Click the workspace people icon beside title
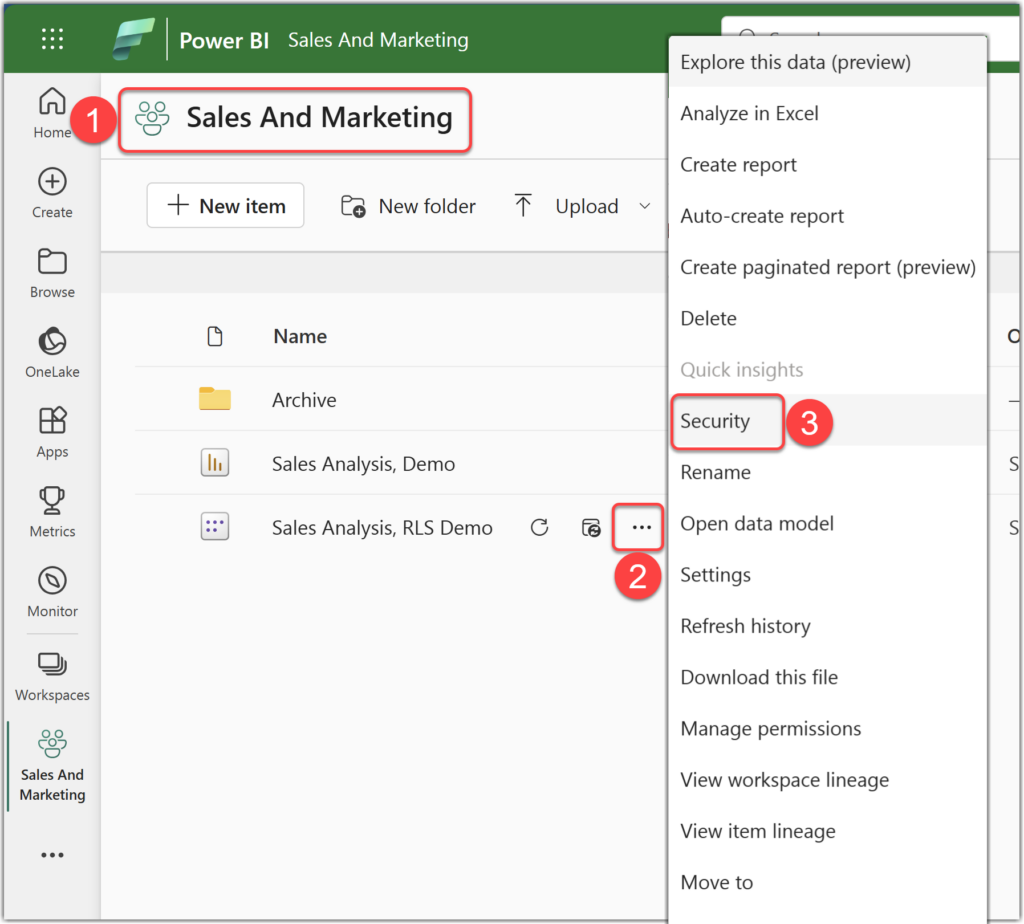 [152, 118]
